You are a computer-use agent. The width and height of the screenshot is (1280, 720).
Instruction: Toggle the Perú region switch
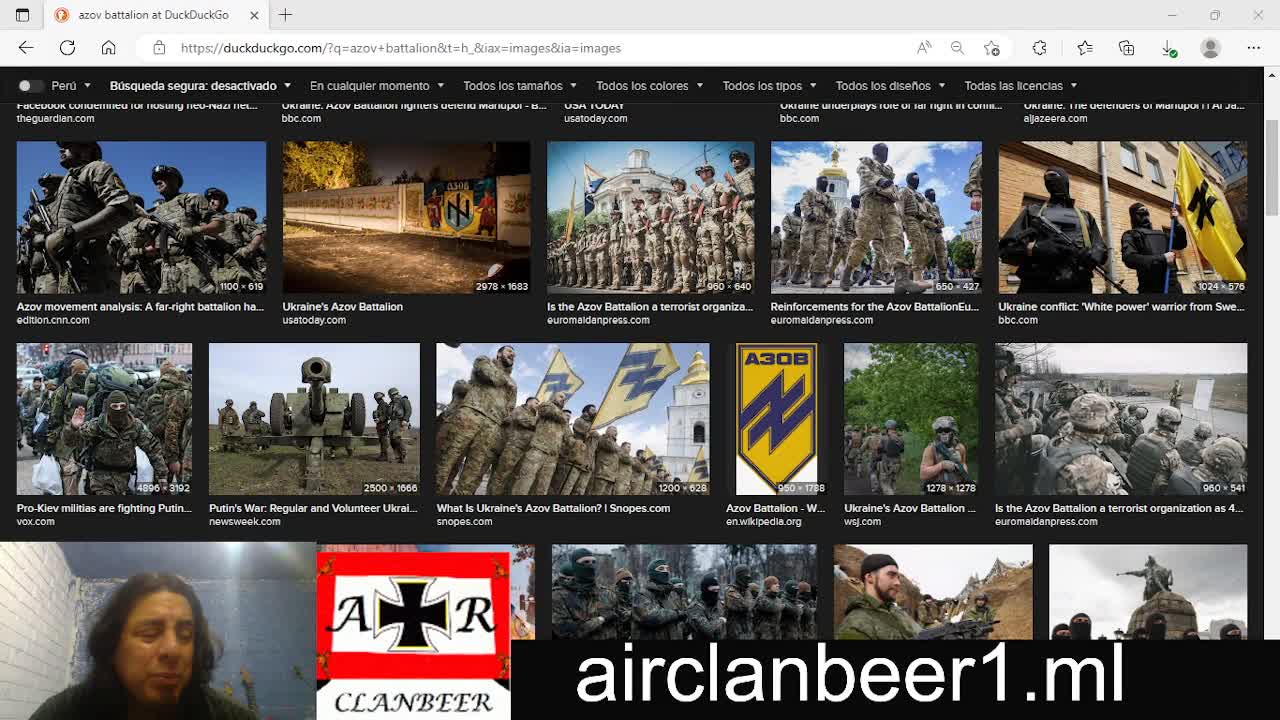click(31, 86)
